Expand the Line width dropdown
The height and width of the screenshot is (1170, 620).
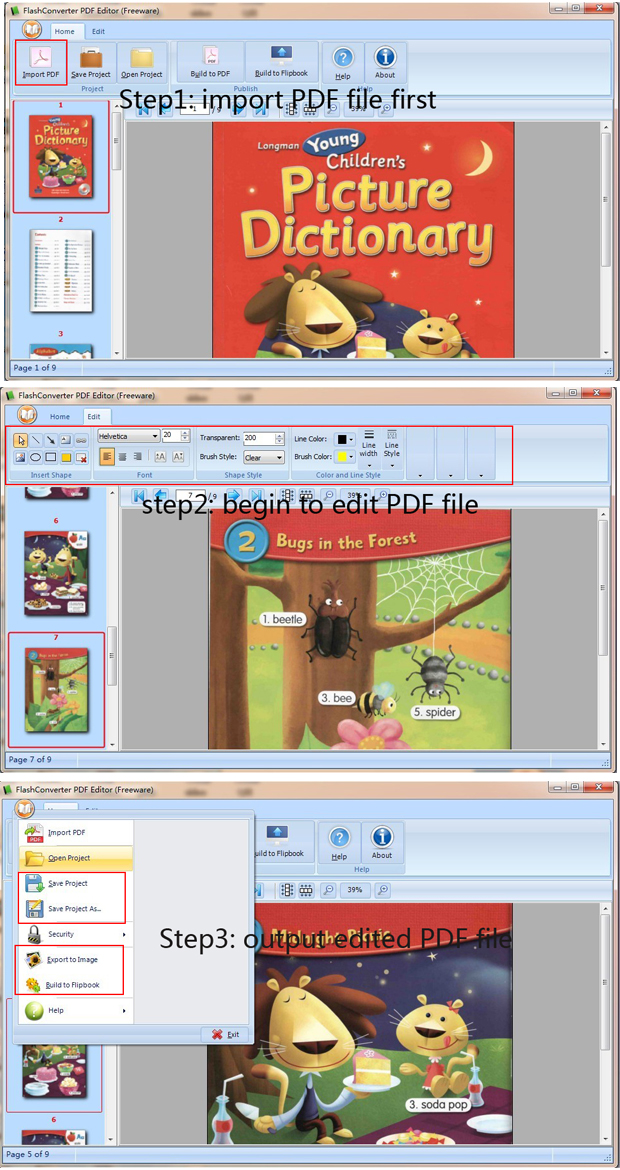tap(369, 449)
